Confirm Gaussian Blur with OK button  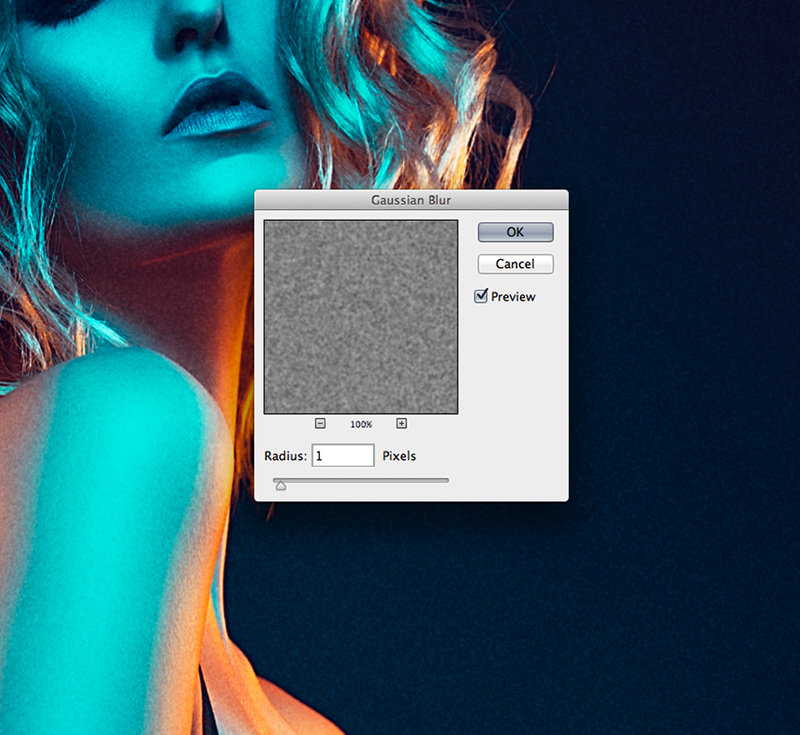click(515, 232)
